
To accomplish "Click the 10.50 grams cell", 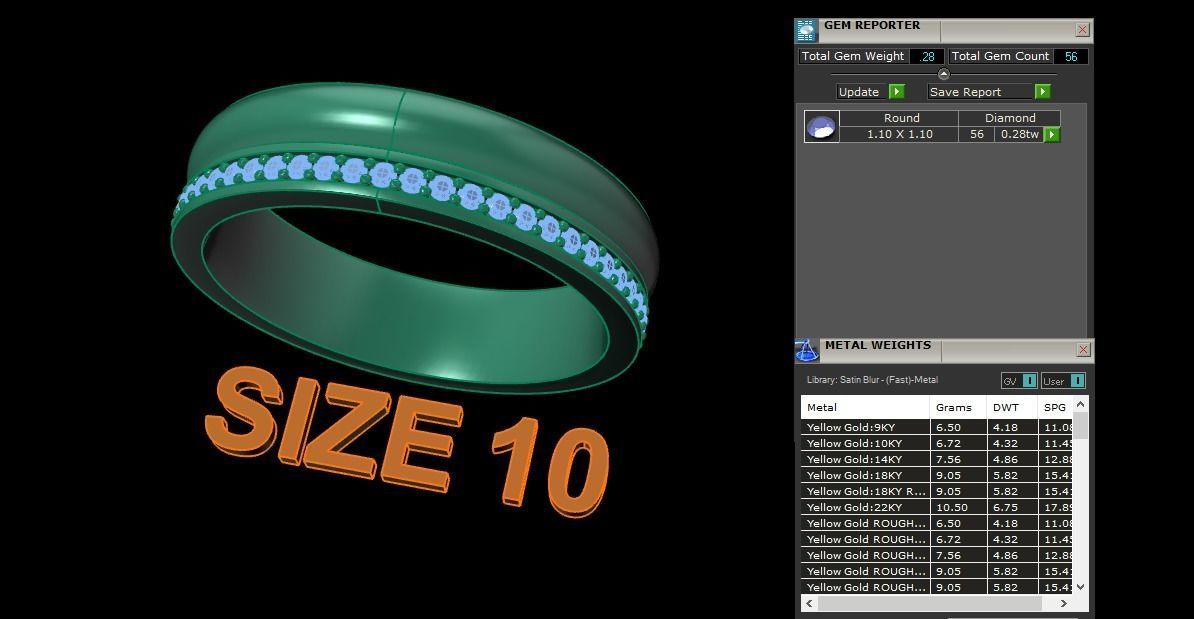I will click(958, 507).
